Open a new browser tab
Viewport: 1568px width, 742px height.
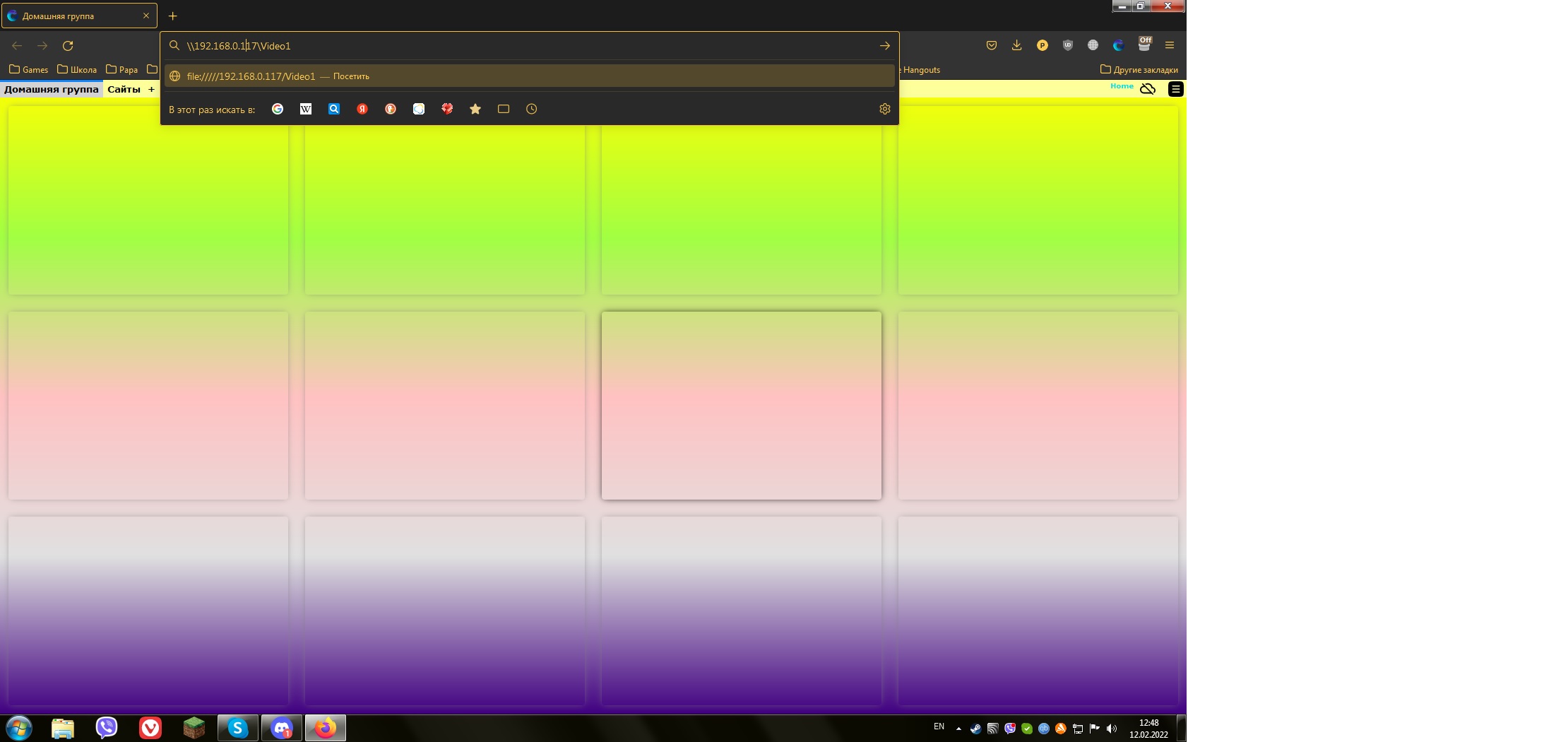pos(172,16)
